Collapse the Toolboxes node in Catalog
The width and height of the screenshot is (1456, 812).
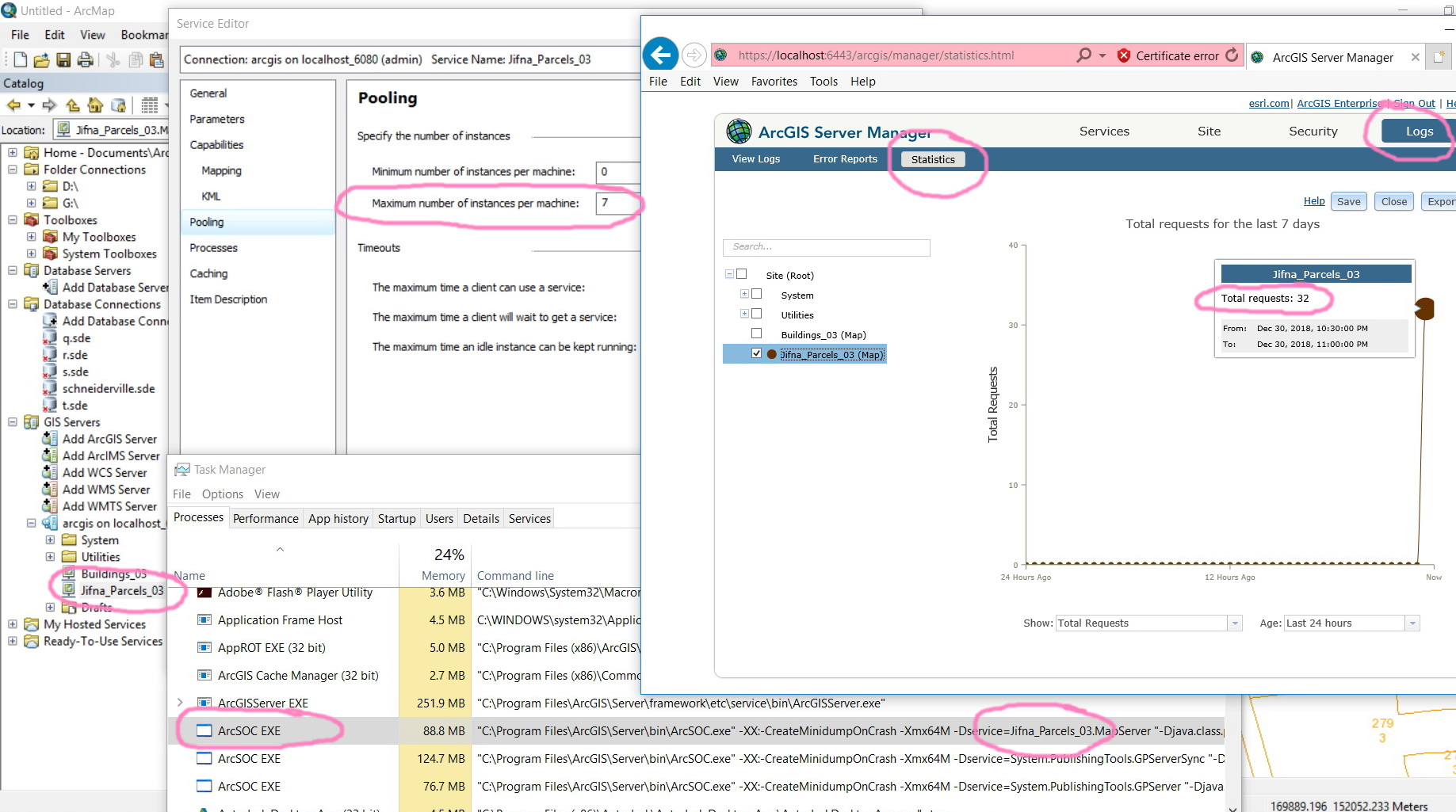(x=13, y=219)
